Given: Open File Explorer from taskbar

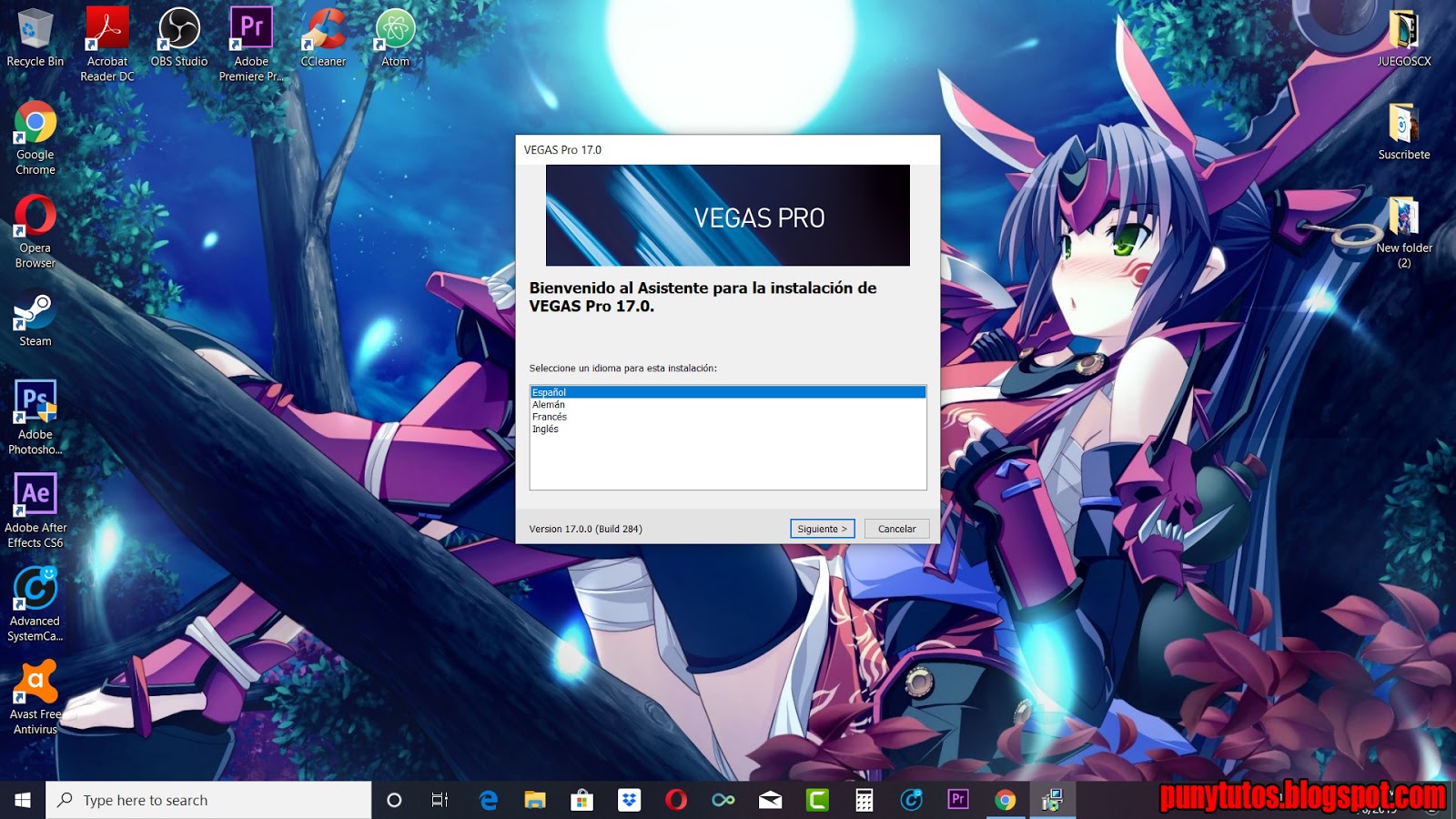Looking at the screenshot, I should click(535, 800).
